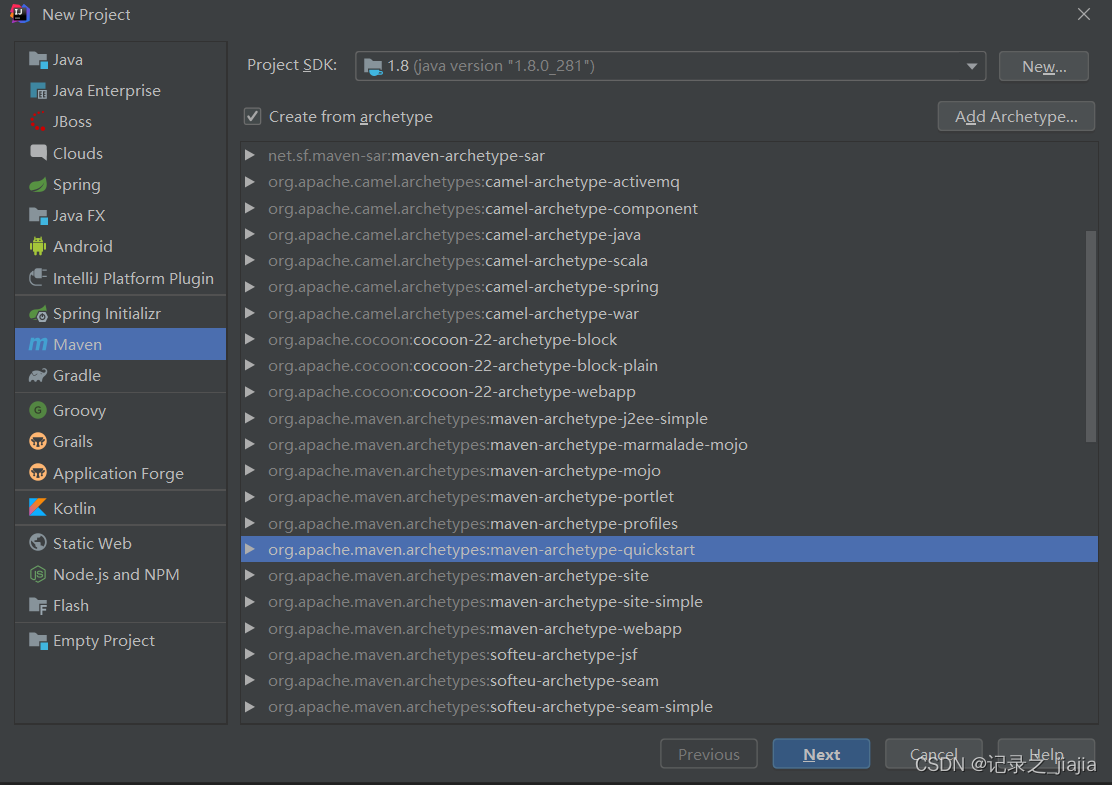Click the Previous button
The height and width of the screenshot is (785, 1112).
point(708,754)
